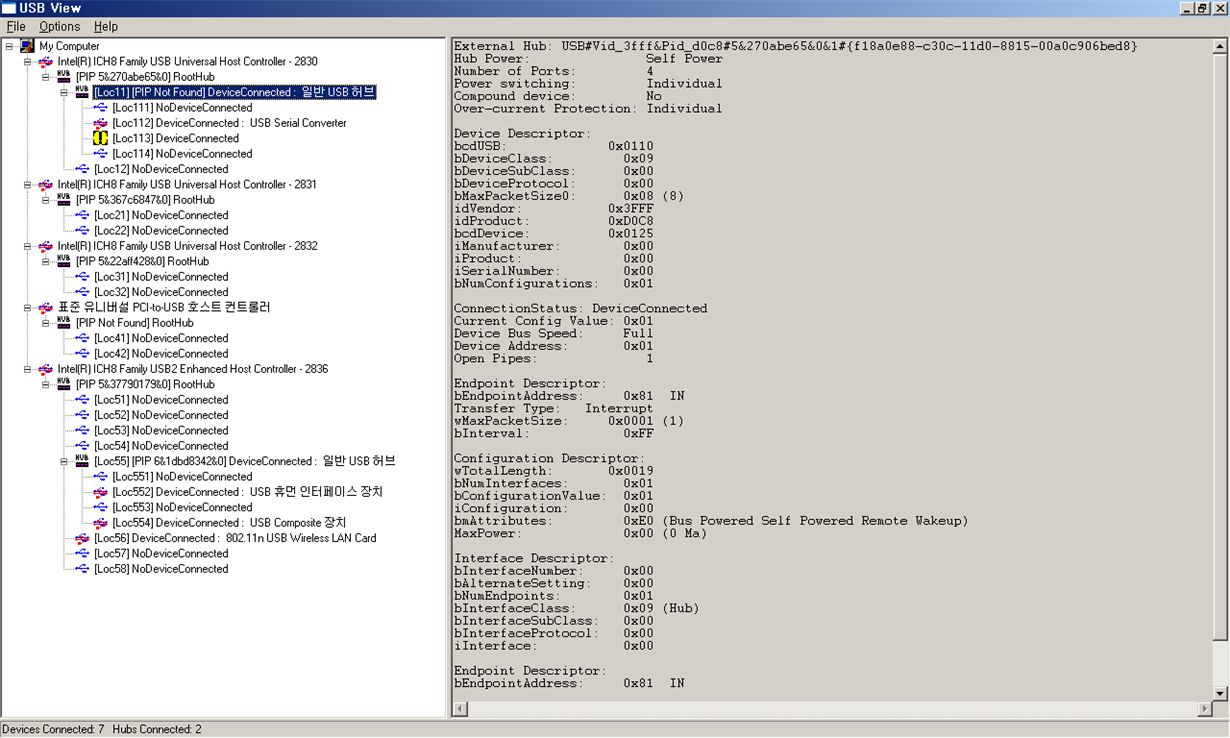Open the File menu
Screen dimensions: 1230x738
[16, 27]
